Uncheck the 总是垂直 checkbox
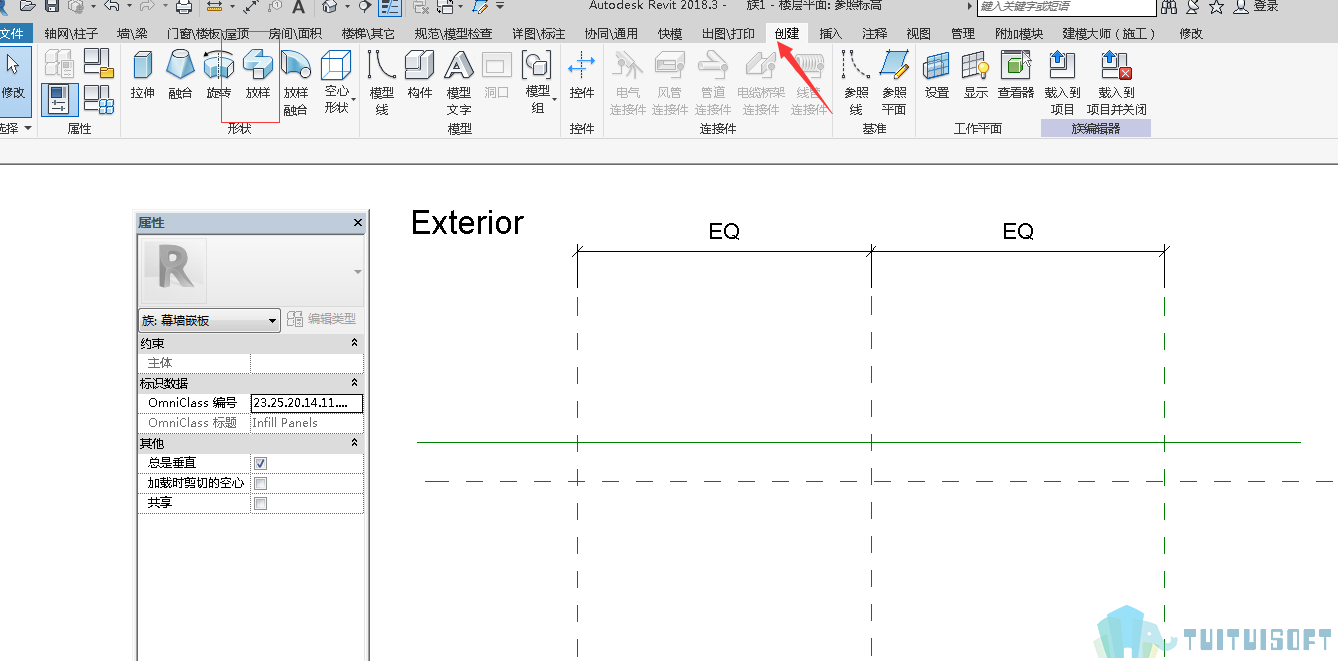Image resolution: width=1338 pixels, height=661 pixels. pos(260,463)
